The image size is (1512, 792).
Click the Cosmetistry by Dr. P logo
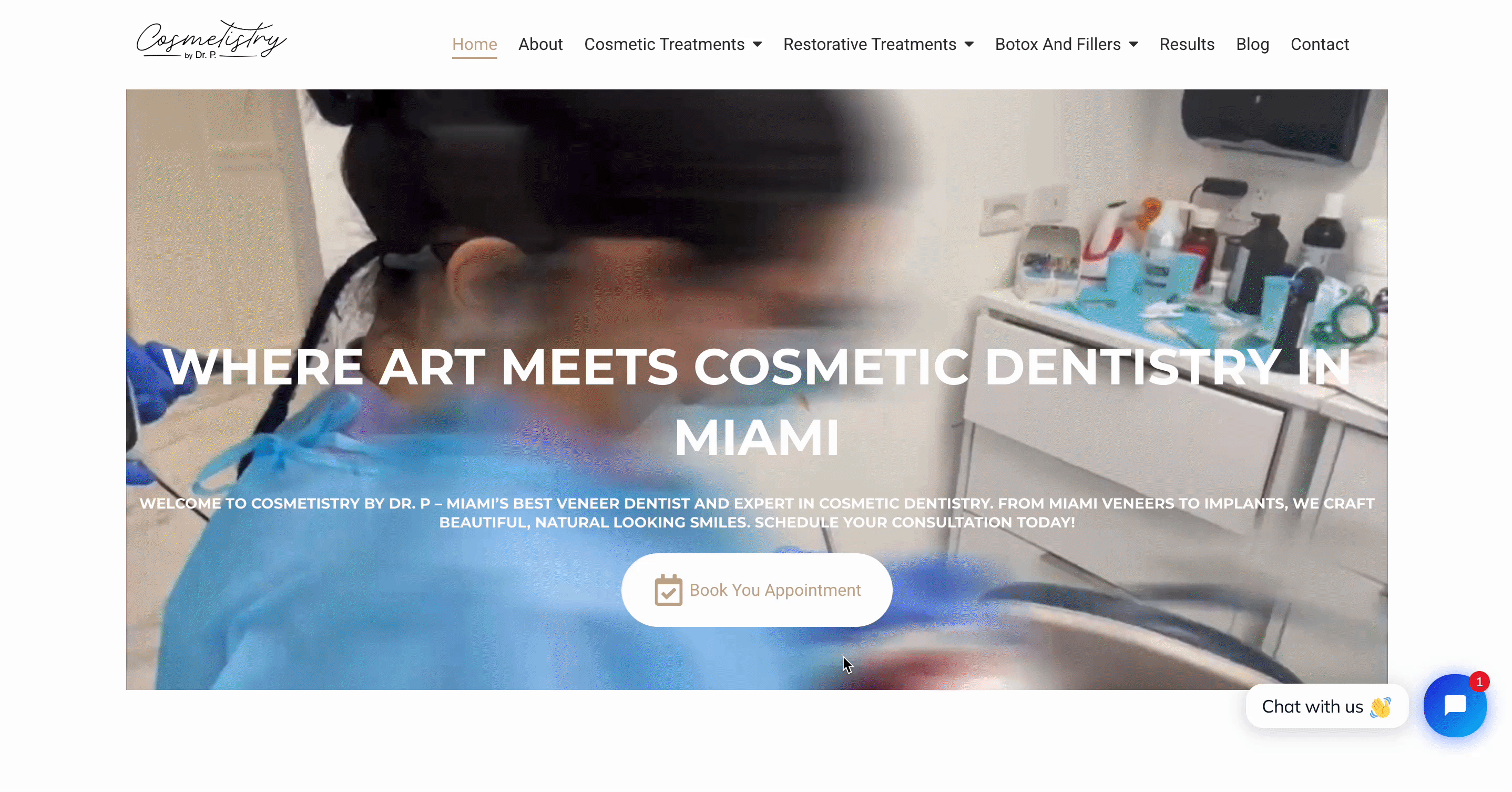coord(211,40)
